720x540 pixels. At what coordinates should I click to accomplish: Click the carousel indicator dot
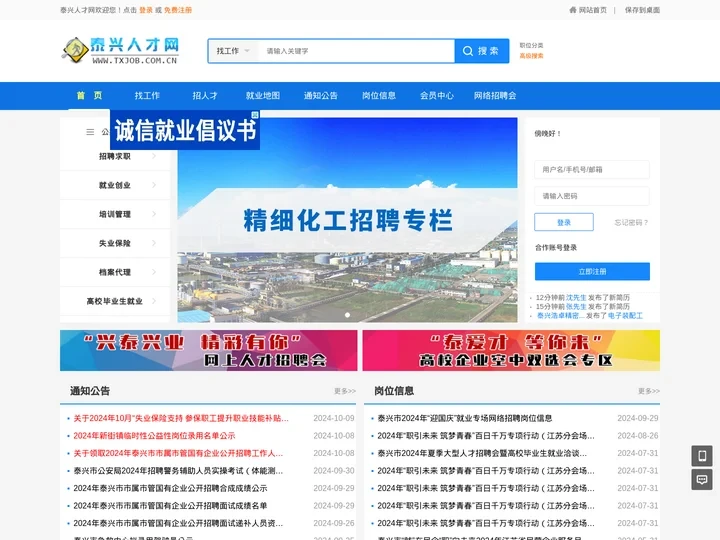348,315
